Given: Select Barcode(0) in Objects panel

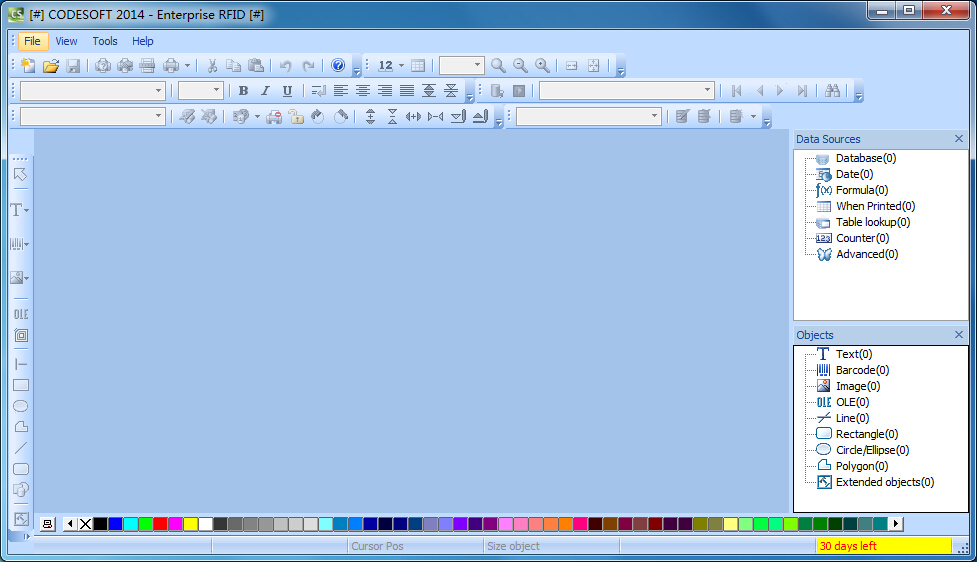Looking at the screenshot, I should pyautogui.click(x=862, y=370).
